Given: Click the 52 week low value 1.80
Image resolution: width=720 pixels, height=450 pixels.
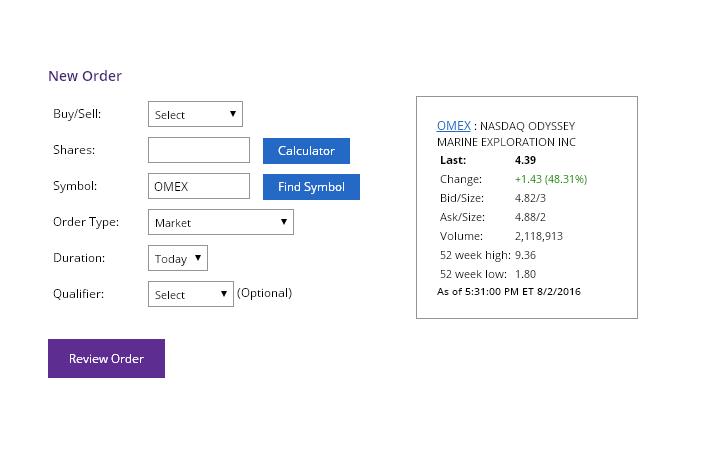Looking at the screenshot, I should point(525,274).
